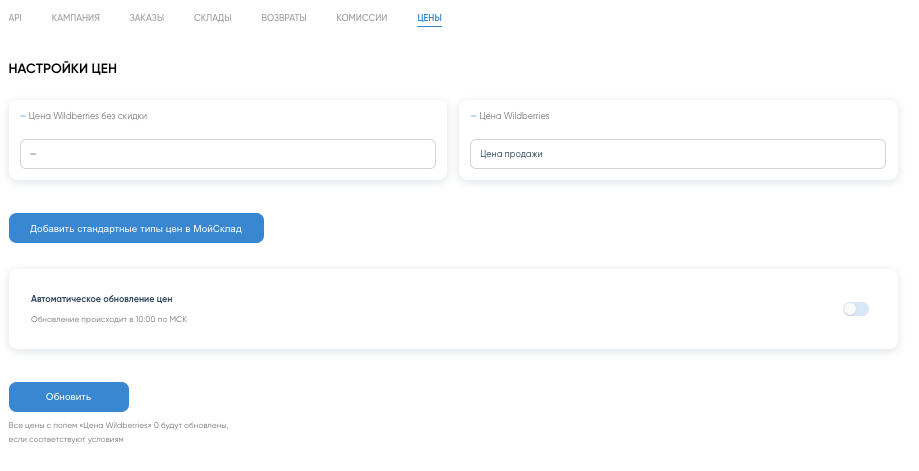Switch to the API tab
The width and height of the screenshot is (919, 471).
15,18
